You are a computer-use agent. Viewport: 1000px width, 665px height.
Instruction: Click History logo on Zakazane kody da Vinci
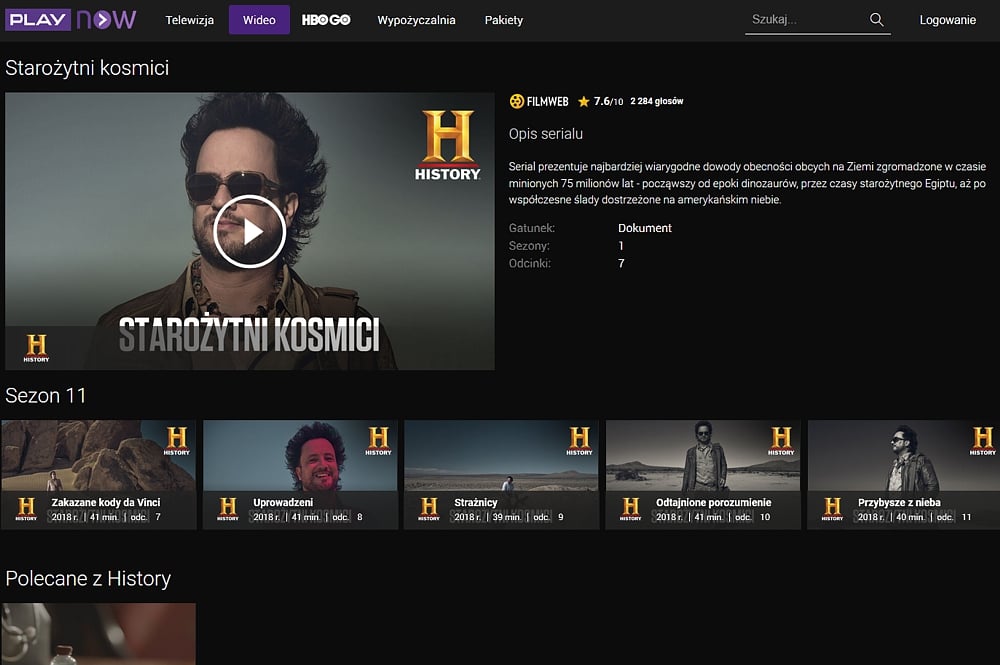click(x=176, y=440)
